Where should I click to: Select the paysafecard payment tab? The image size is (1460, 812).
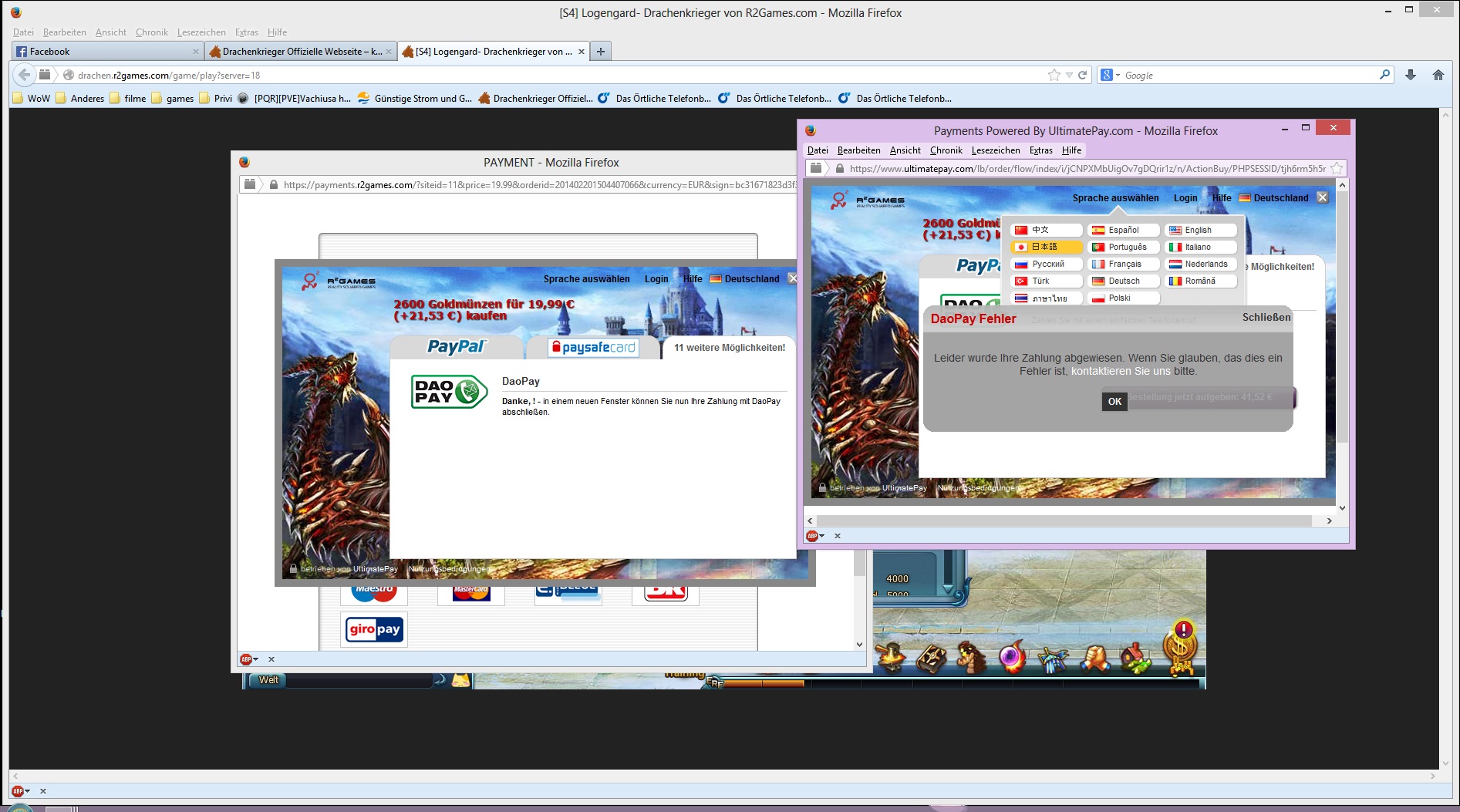tap(593, 348)
